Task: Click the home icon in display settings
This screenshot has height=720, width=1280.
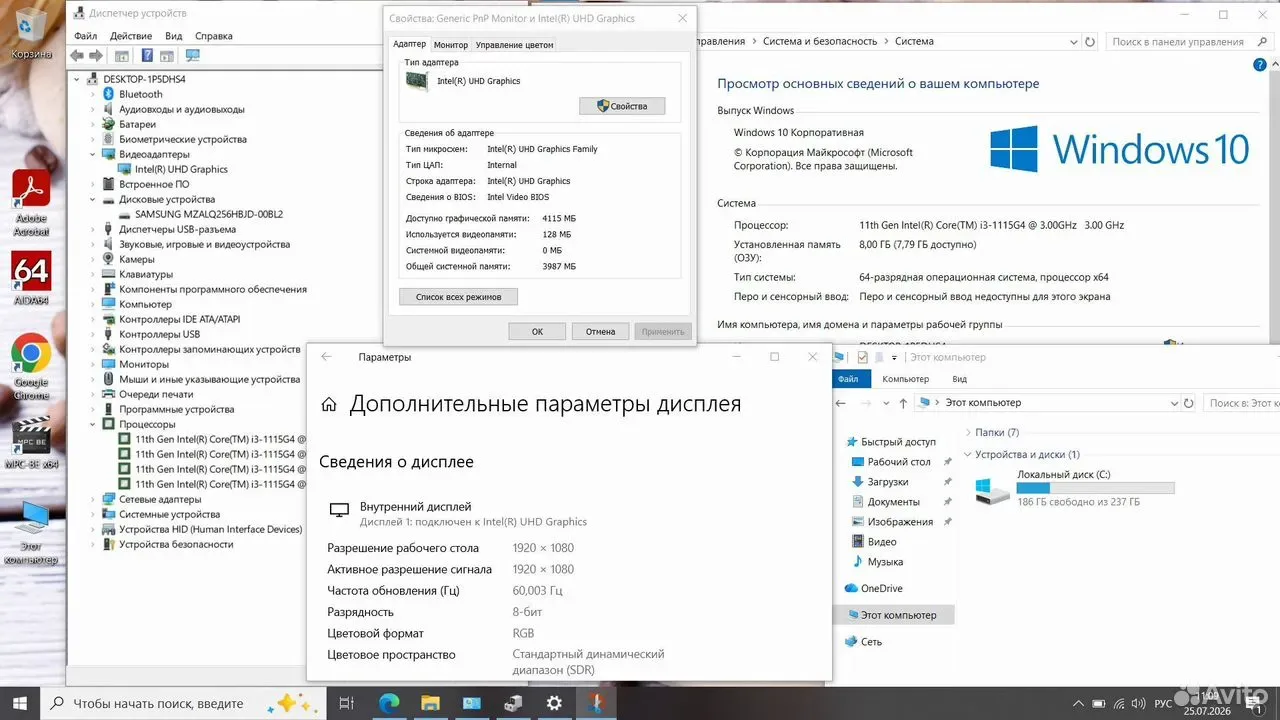Action: [328, 405]
